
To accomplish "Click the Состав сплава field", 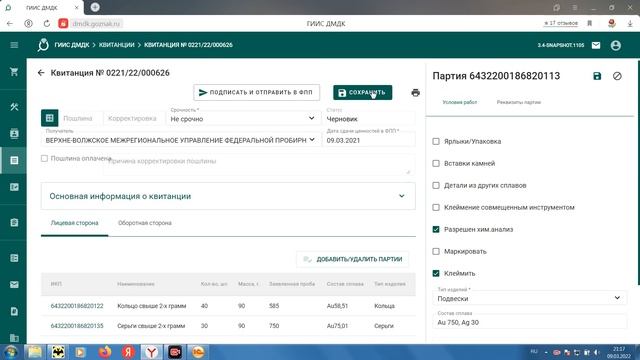I will tap(529, 321).
